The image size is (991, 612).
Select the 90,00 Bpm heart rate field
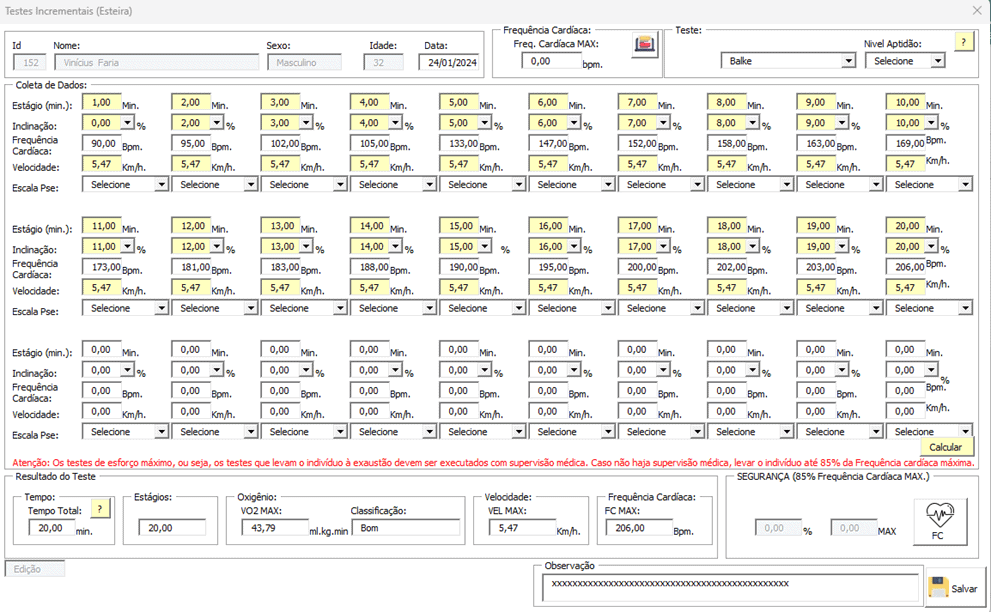click(101, 144)
